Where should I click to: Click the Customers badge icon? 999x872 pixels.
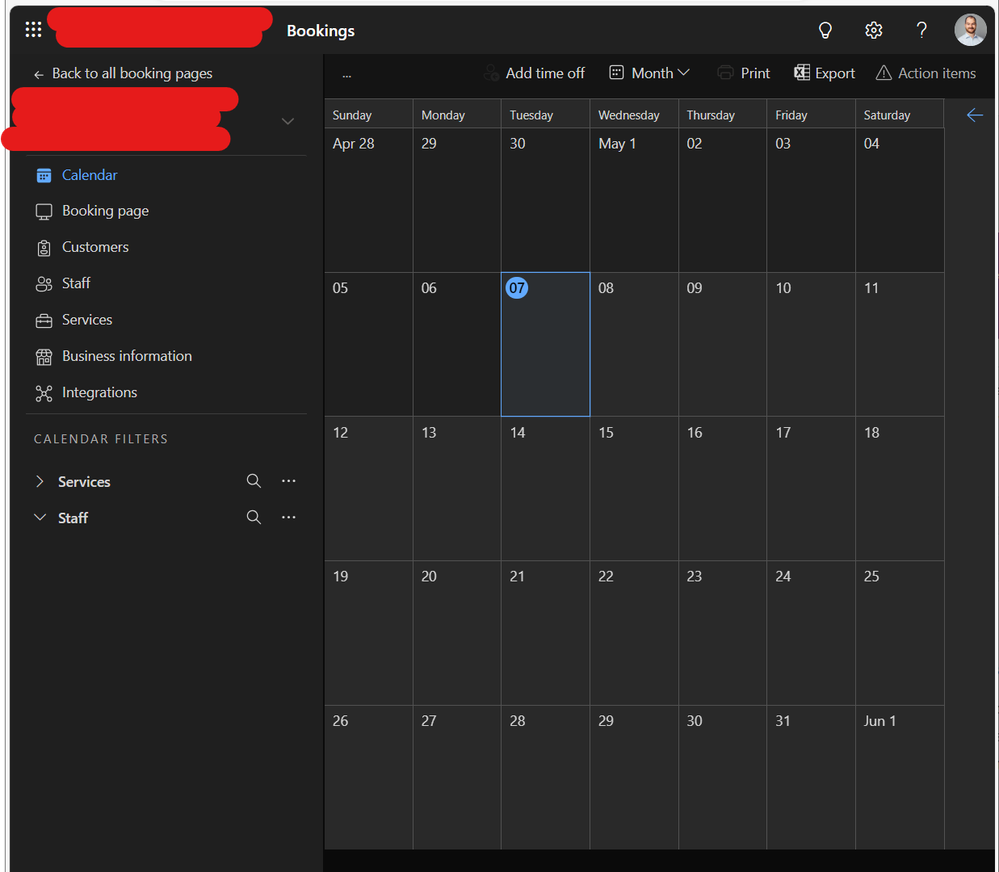pos(43,248)
